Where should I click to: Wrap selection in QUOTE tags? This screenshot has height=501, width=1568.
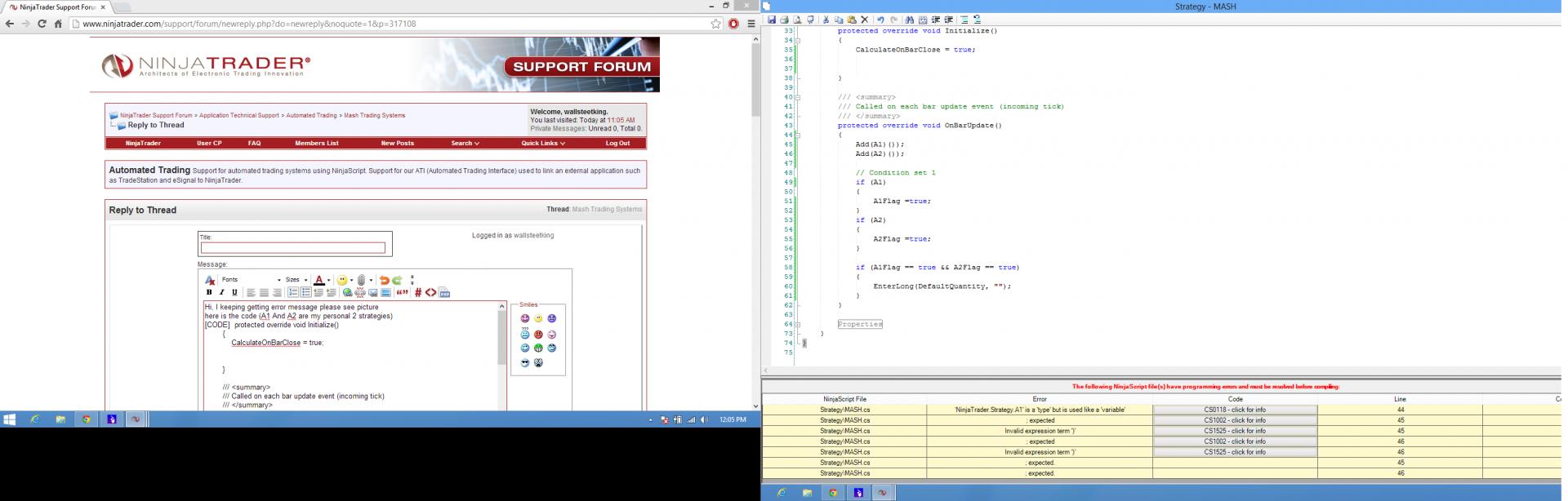(x=402, y=293)
